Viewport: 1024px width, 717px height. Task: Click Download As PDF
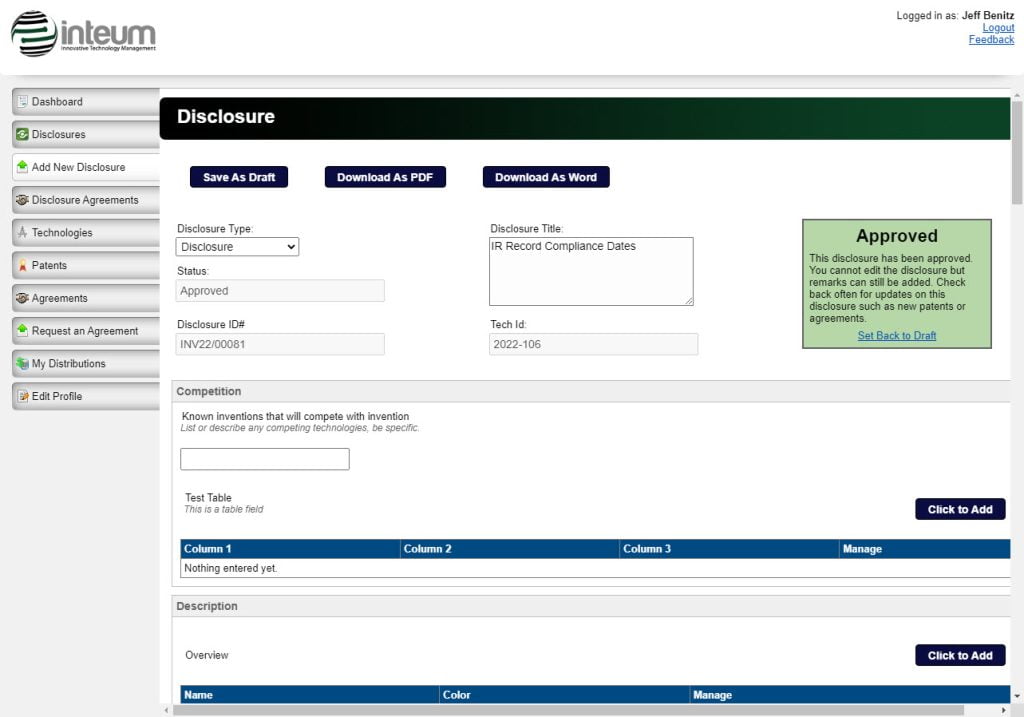click(x=384, y=176)
